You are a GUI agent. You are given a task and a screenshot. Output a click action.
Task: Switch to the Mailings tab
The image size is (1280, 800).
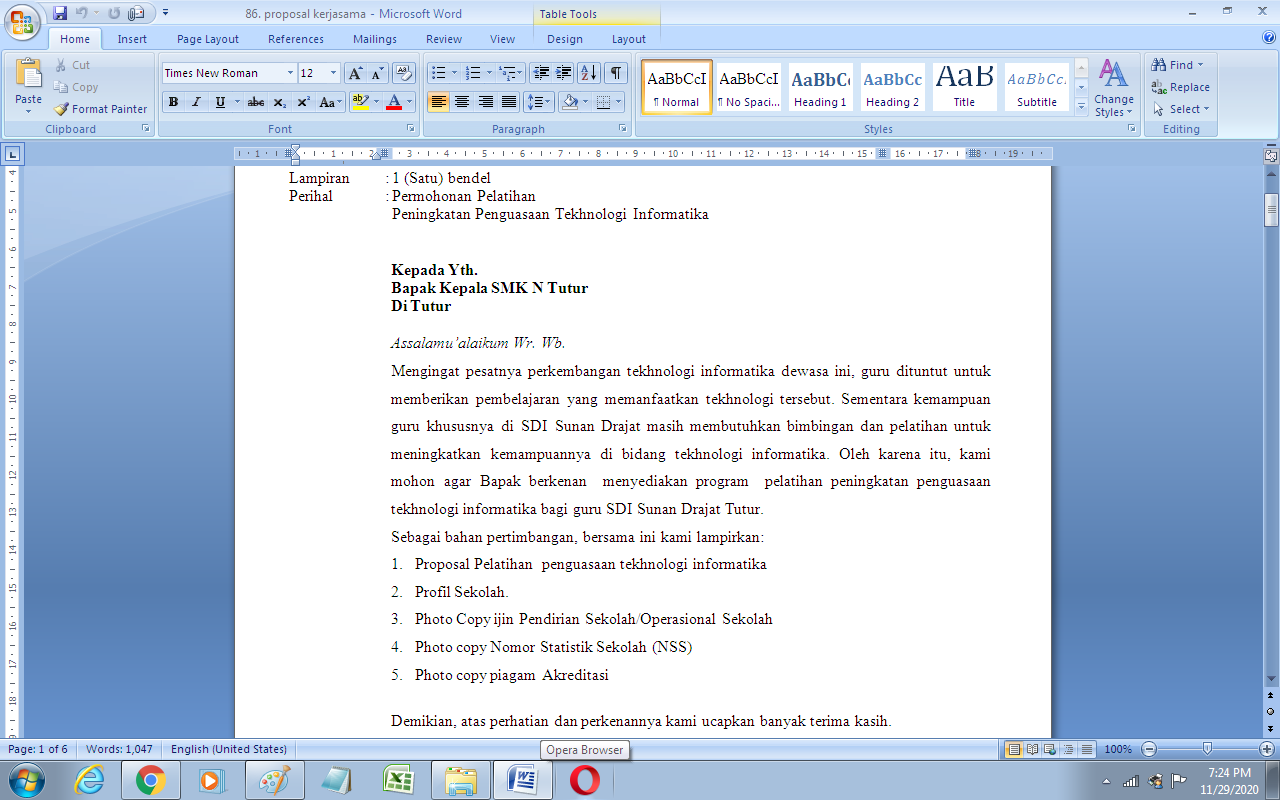click(374, 39)
